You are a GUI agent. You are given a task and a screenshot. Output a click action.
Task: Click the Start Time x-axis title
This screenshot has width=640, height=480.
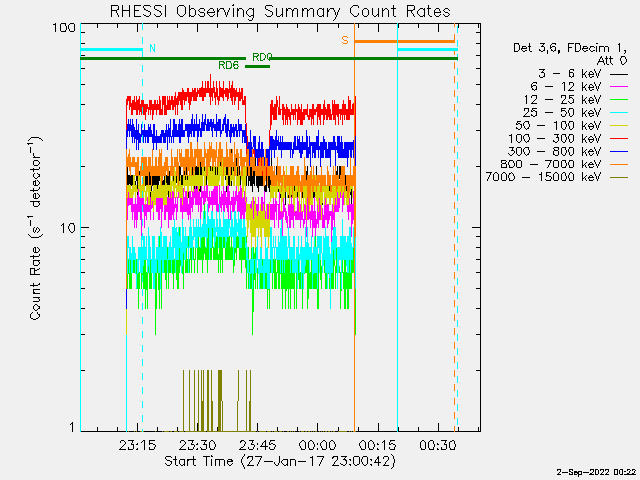[280, 461]
